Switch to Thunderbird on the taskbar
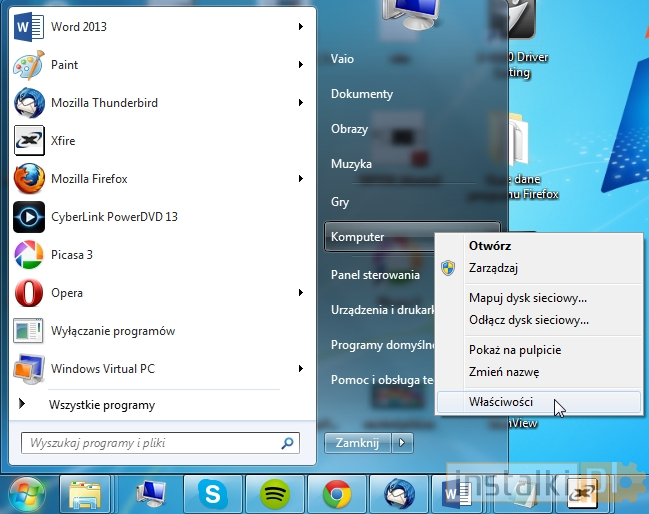649x514 pixels. 399,495
